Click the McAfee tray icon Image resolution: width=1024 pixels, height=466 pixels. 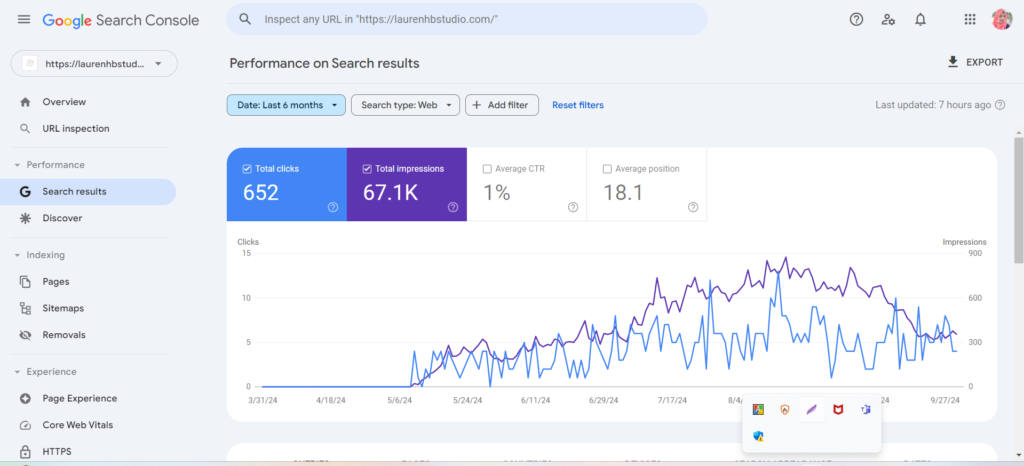(838, 410)
